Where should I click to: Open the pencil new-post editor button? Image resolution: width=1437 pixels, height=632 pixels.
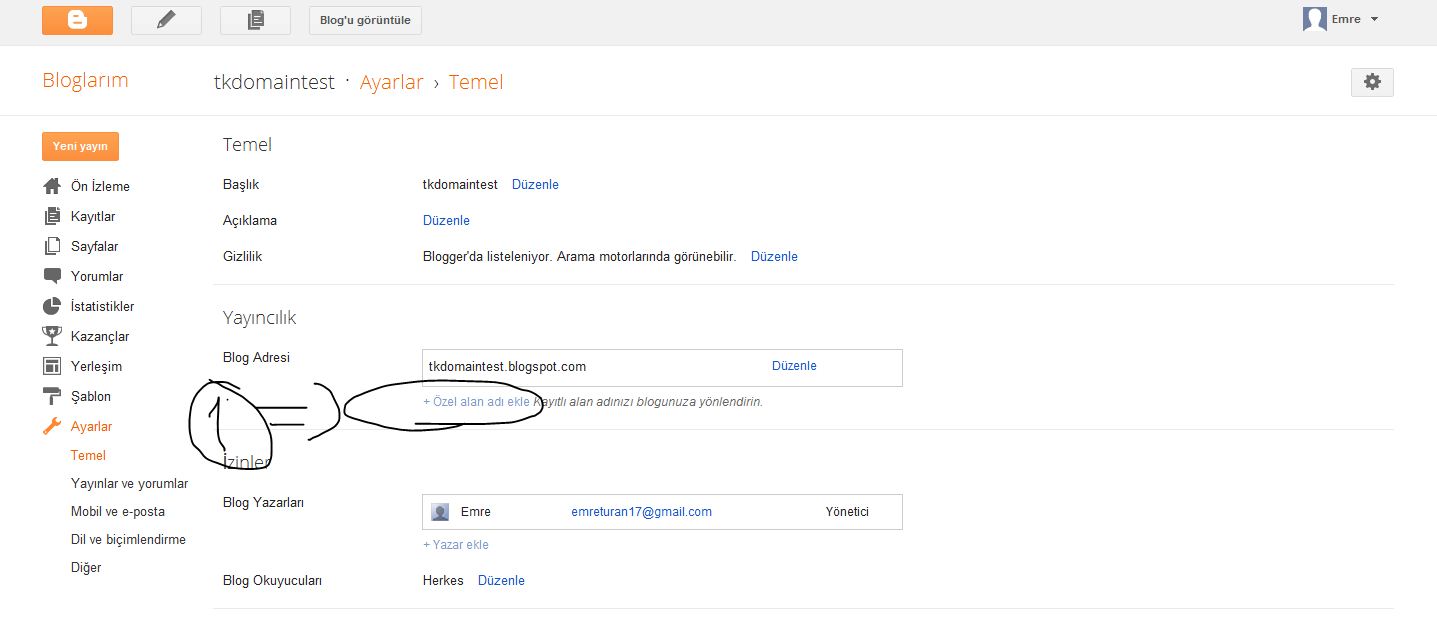point(166,20)
